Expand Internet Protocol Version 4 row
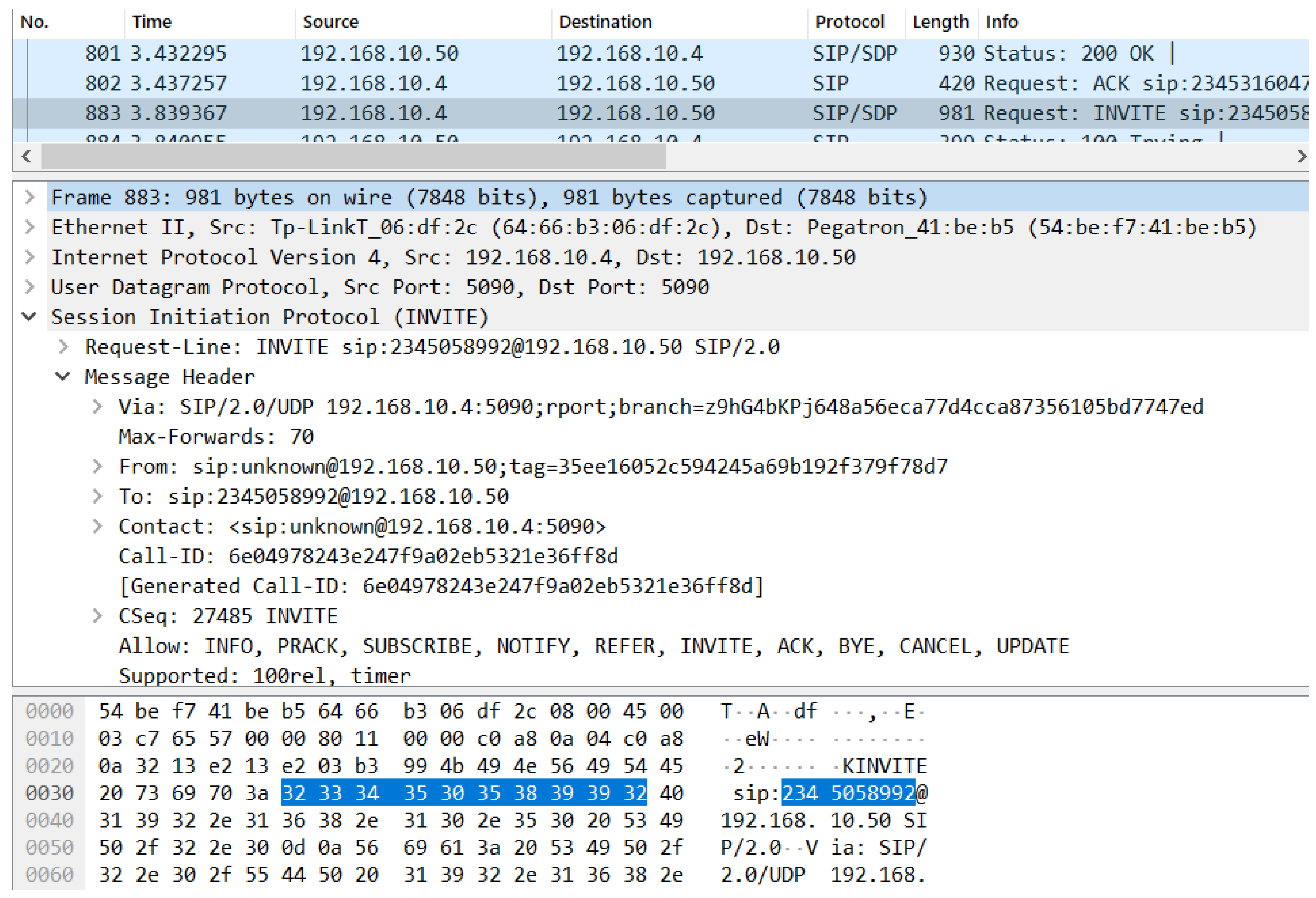The width and height of the screenshot is (1316, 898). 29,258
